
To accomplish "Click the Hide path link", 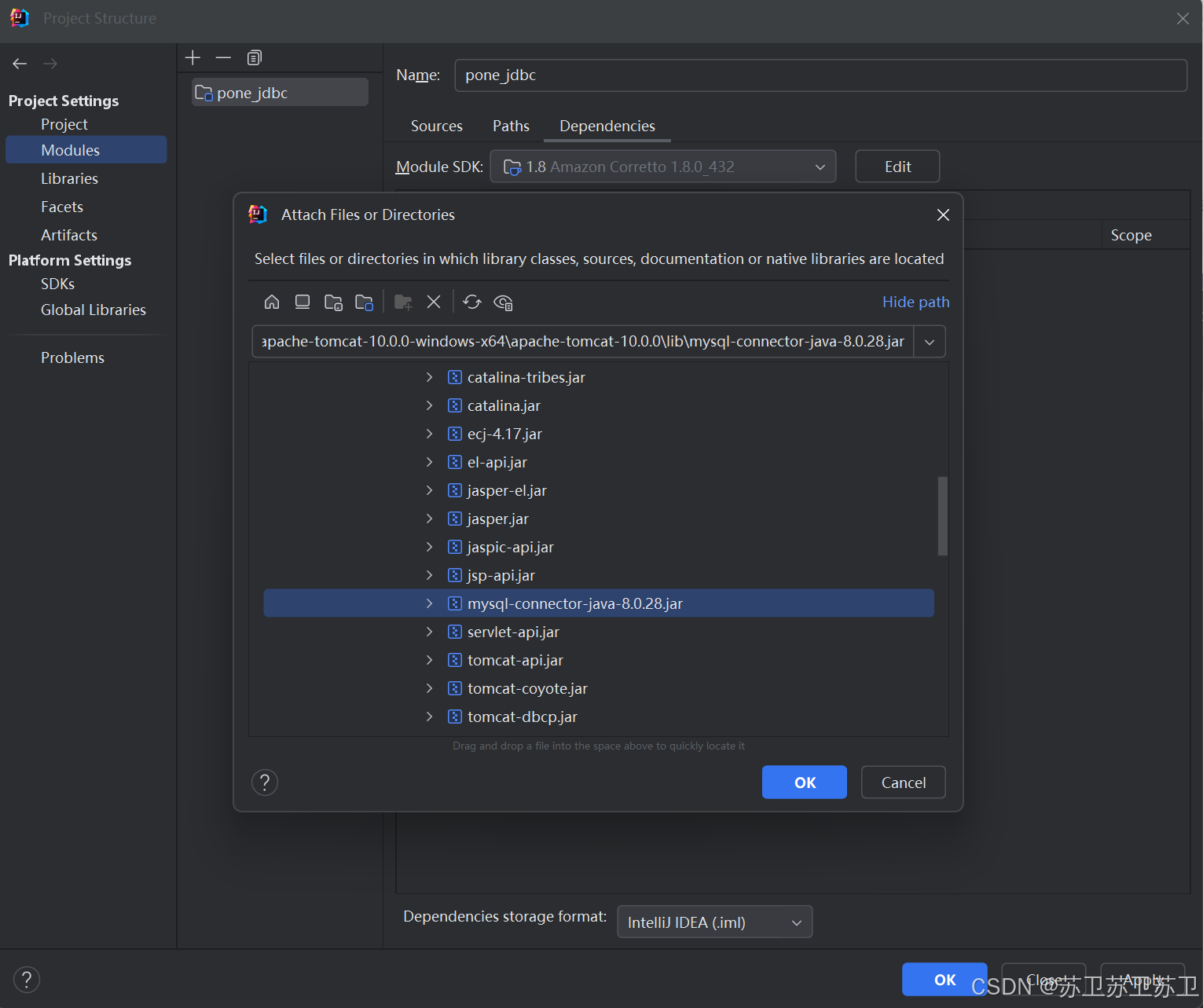I will point(916,302).
